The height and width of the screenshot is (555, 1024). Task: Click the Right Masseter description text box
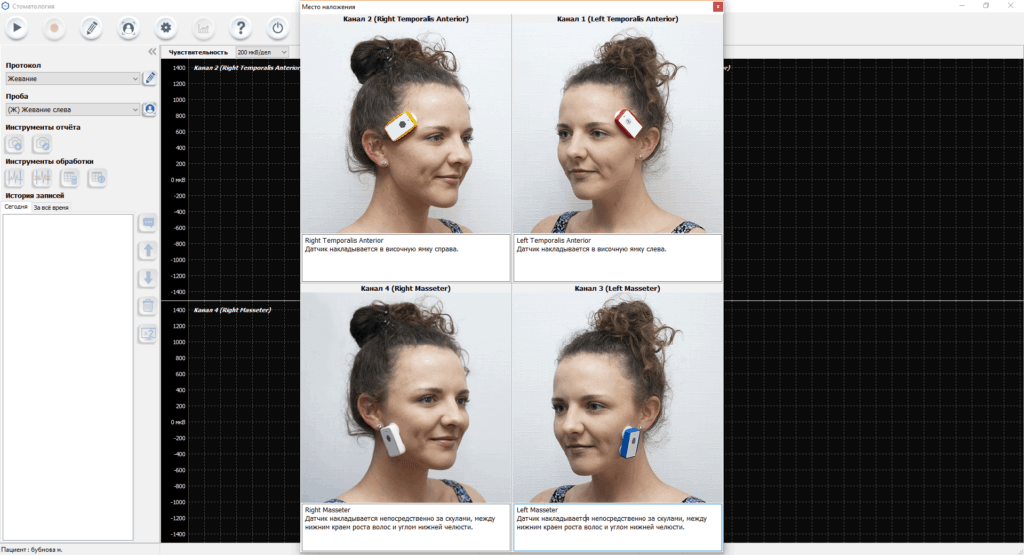tap(406, 527)
